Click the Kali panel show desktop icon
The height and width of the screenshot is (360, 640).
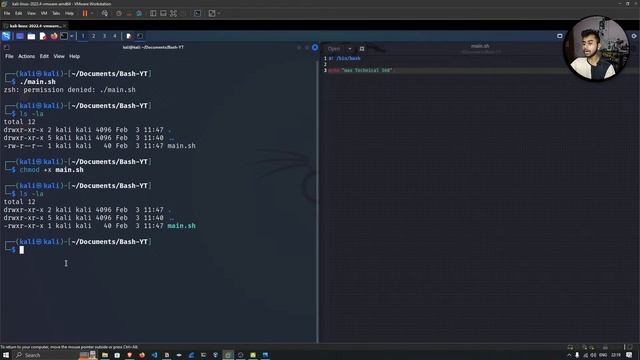(x=20, y=36)
